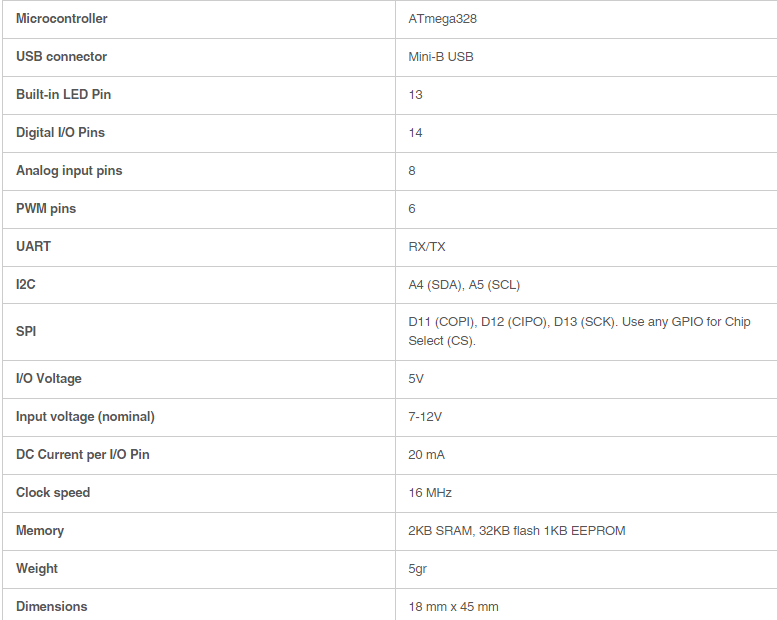Image resolution: width=777 pixels, height=620 pixels.
Task: Click the I/O Voltage label
Action: (49, 379)
